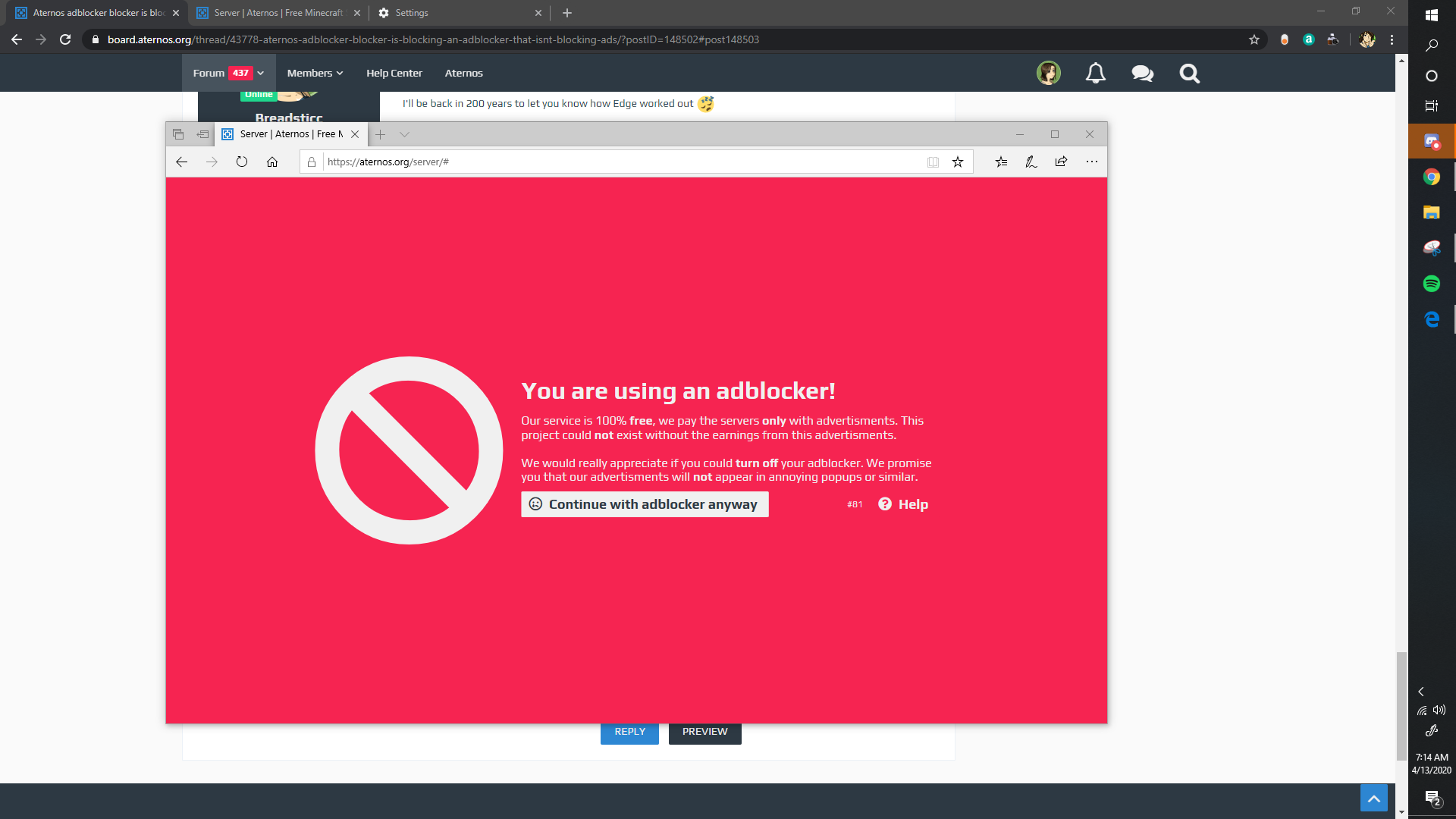Go to Edge home page
Image resolution: width=1456 pixels, height=819 pixels.
pos(272,162)
